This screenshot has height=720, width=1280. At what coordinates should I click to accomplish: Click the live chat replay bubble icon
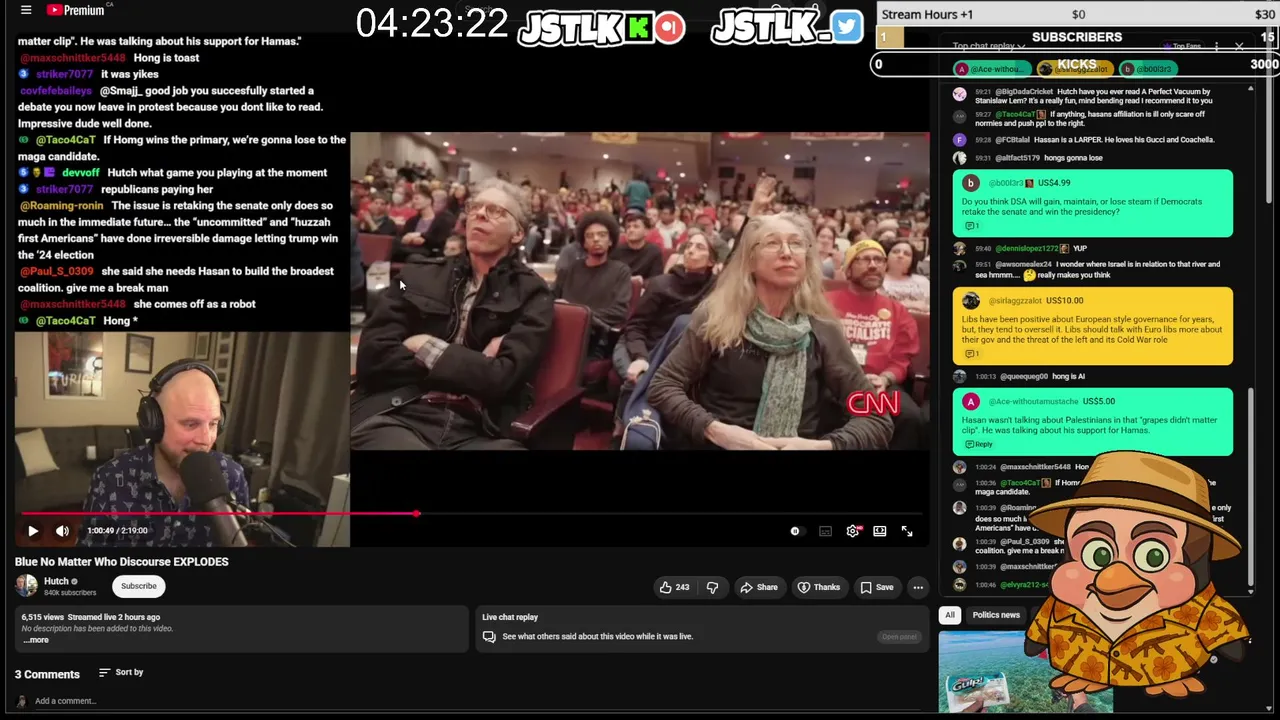point(489,636)
